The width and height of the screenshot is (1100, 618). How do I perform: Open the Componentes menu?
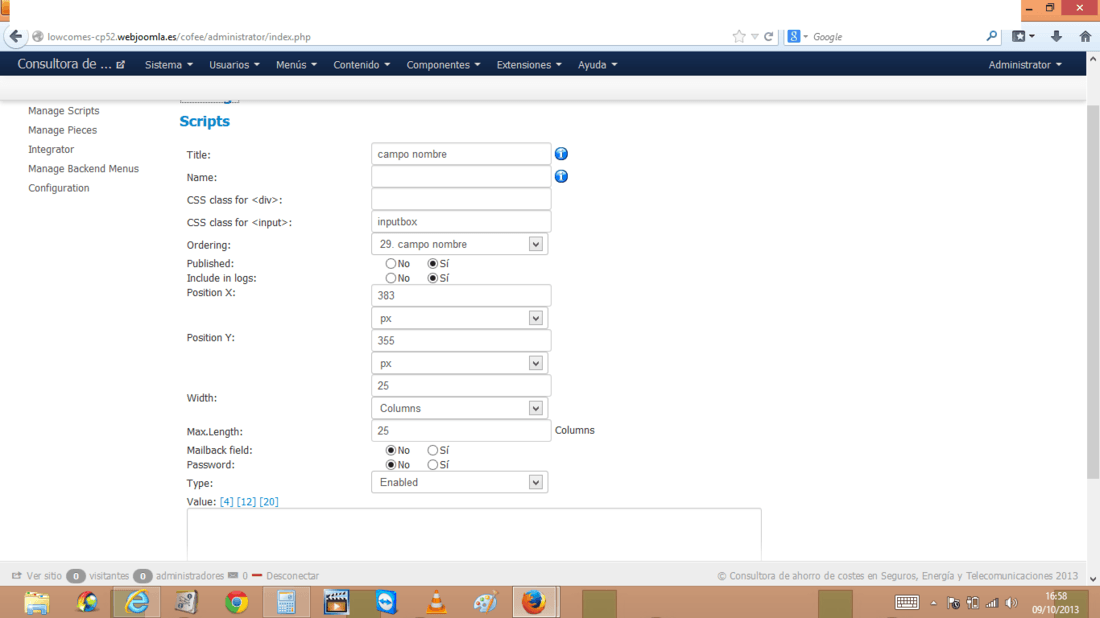[x=443, y=65]
